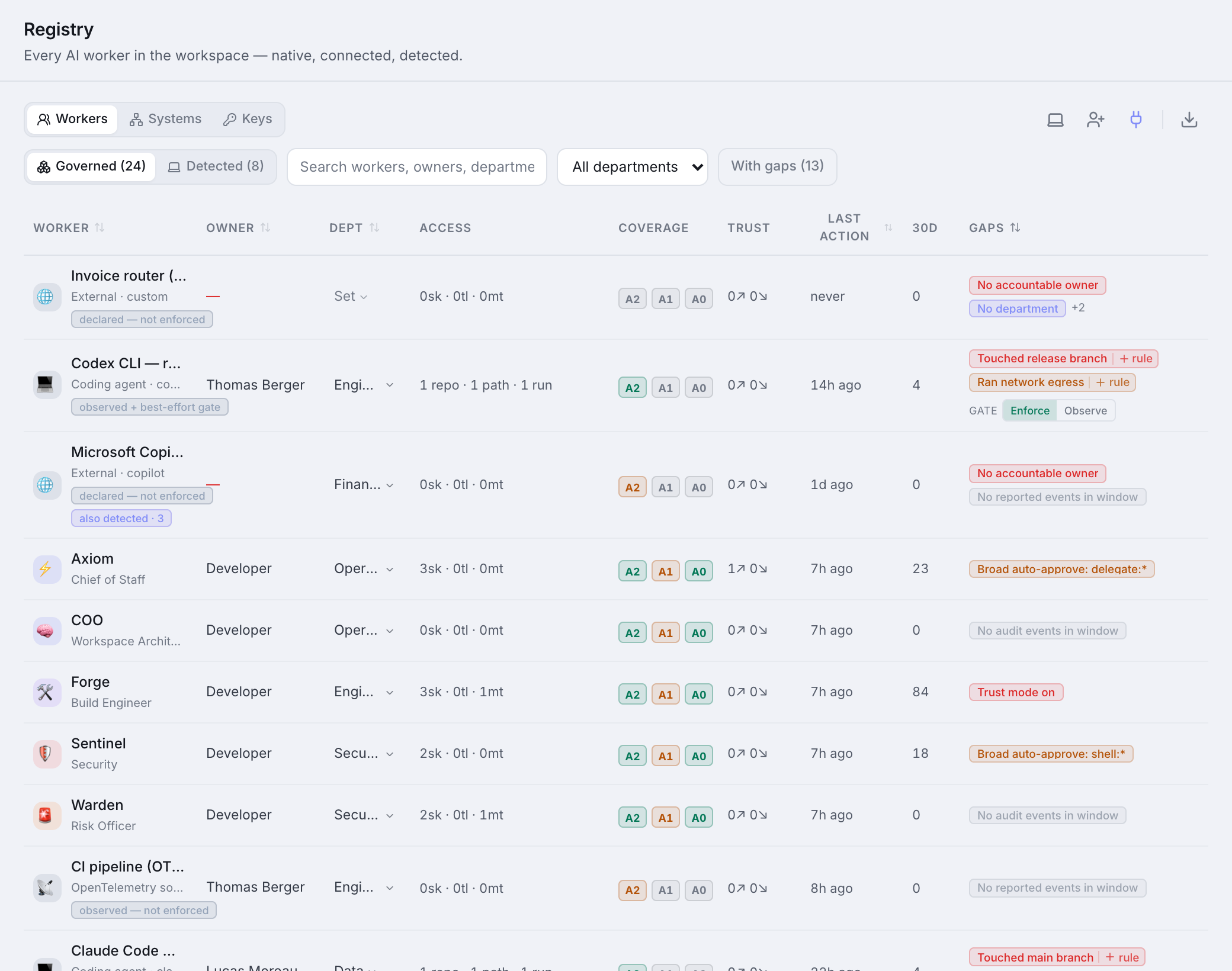This screenshot has width=1232, height=971.
Task: Click the Warden worker name
Action: pos(97,805)
